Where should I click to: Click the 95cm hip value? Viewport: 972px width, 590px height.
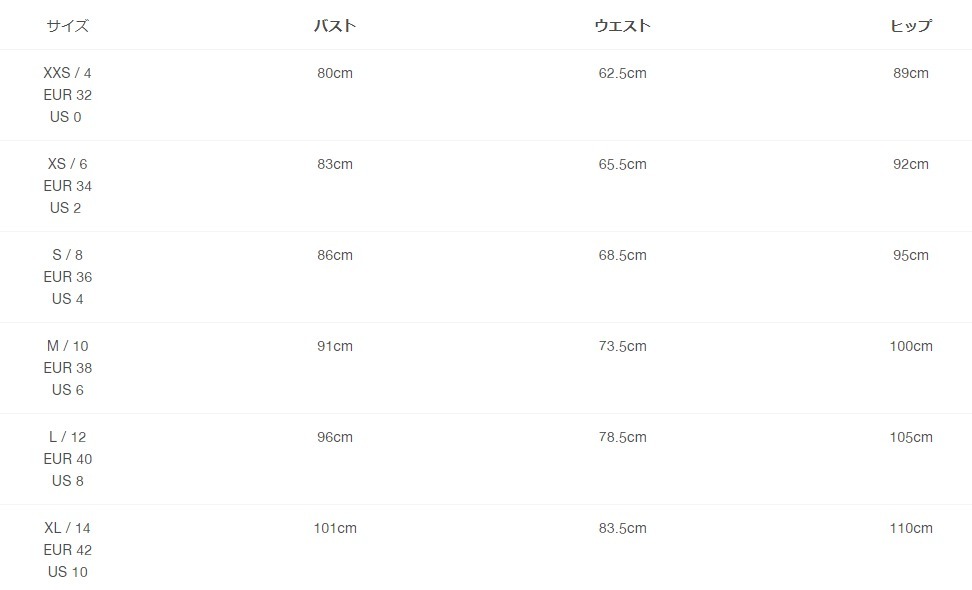[x=911, y=255]
